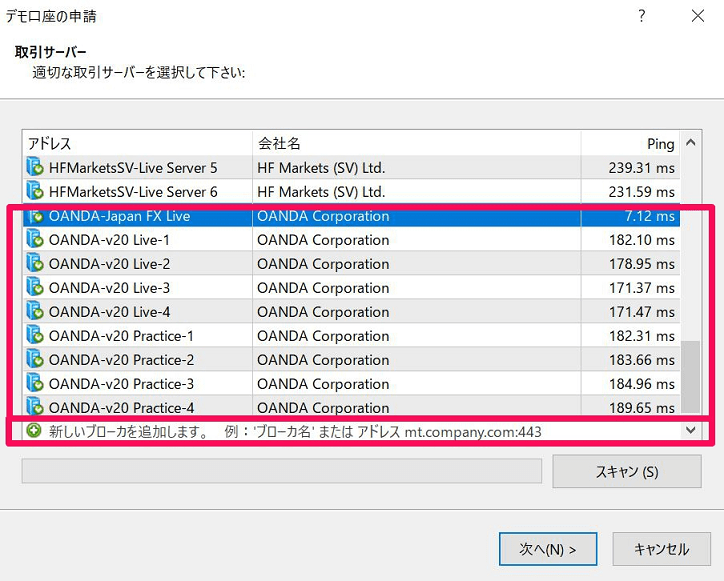Click the OANDA-v20 Practice-1 server icon
The width and height of the screenshot is (724, 581).
click(35, 336)
